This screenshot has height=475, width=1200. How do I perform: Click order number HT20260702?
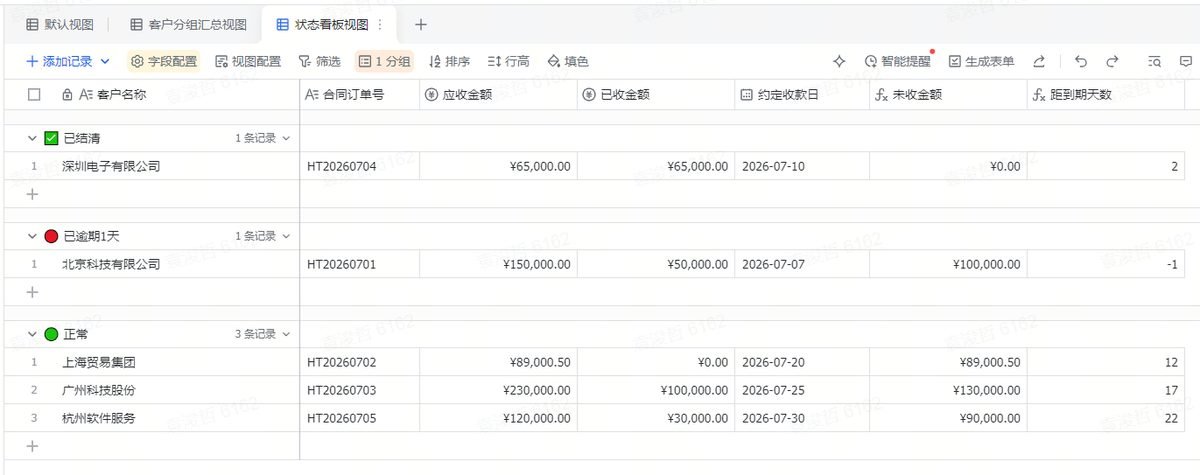(360, 362)
